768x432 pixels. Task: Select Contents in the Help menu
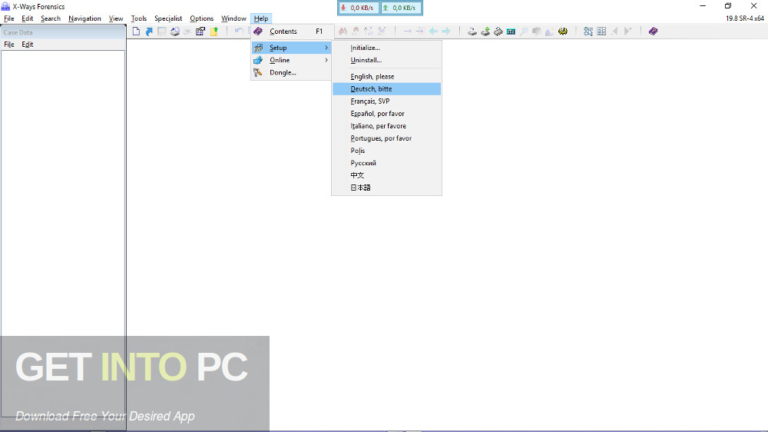[292, 31]
